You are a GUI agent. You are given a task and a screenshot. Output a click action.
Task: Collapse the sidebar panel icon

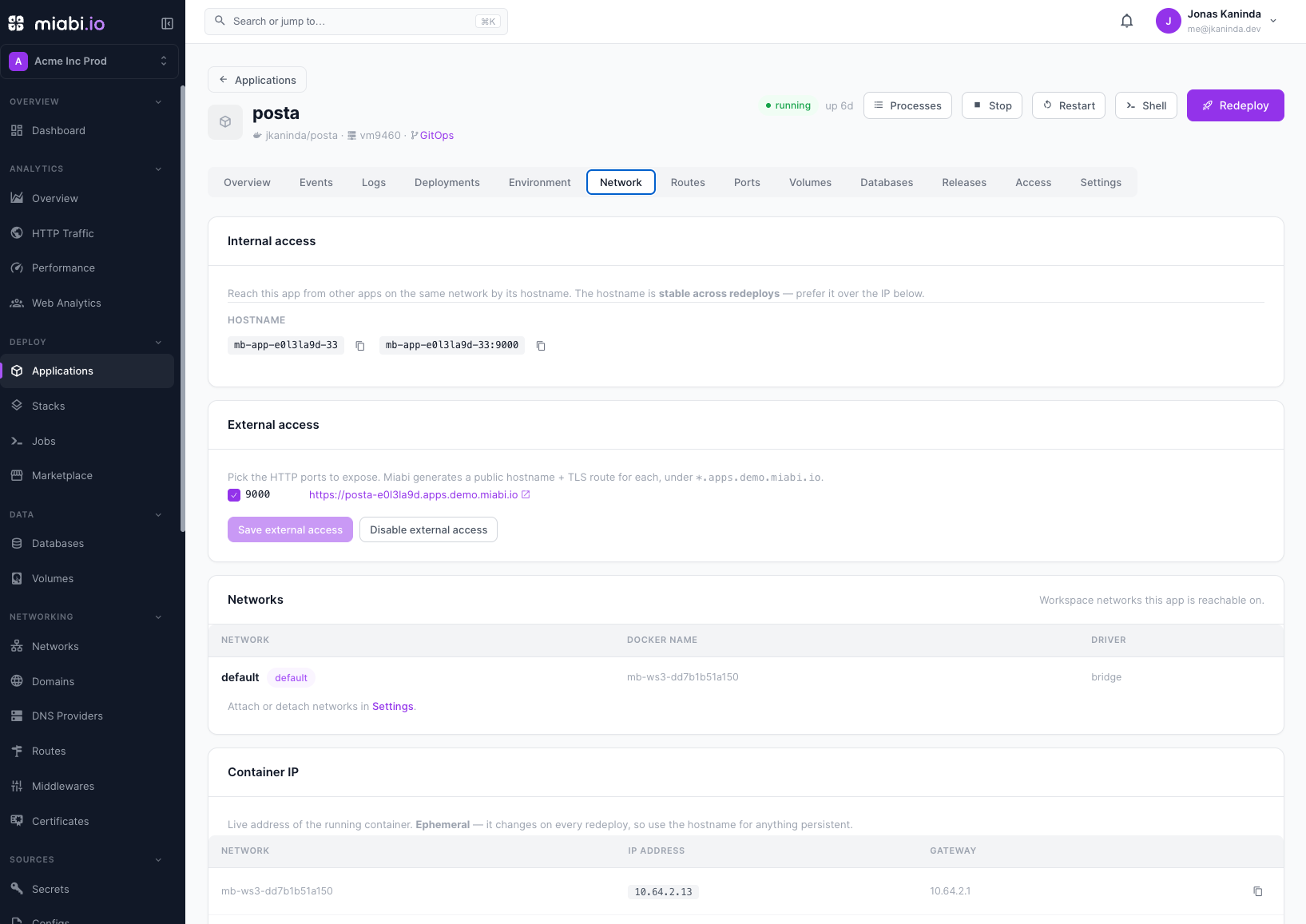coord(167,23)
